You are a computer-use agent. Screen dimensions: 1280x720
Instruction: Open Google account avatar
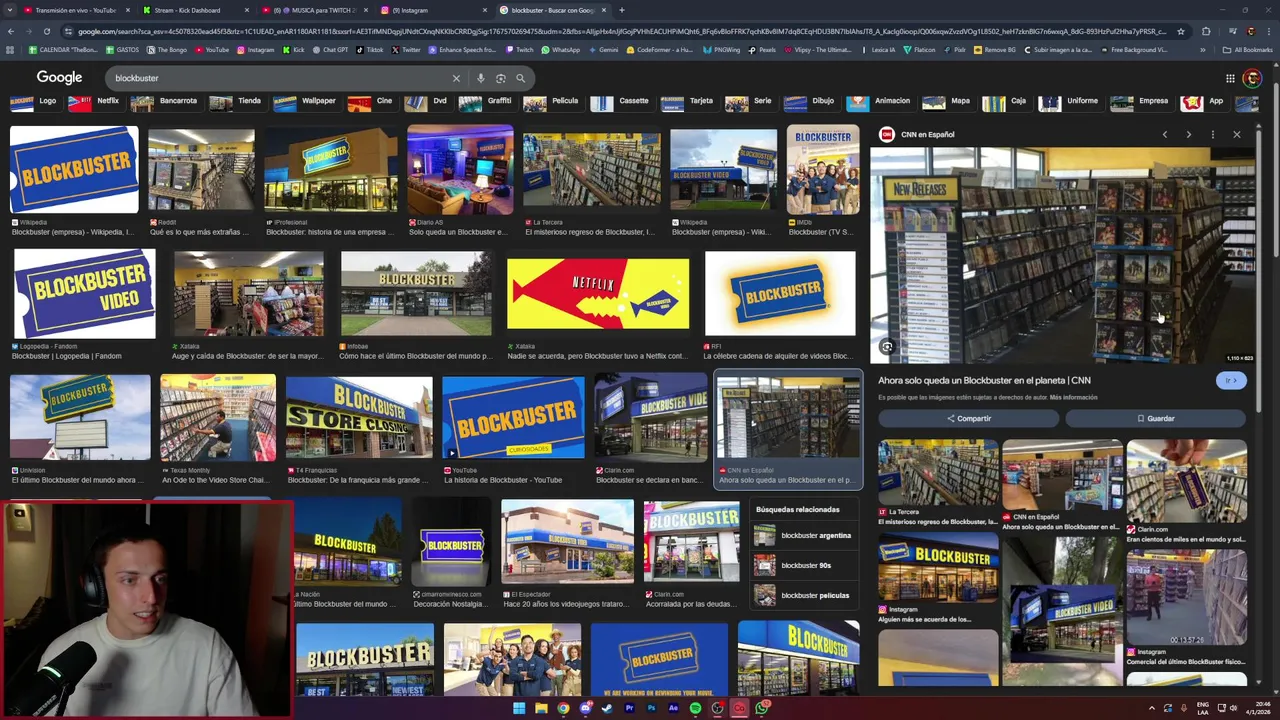1252,78
